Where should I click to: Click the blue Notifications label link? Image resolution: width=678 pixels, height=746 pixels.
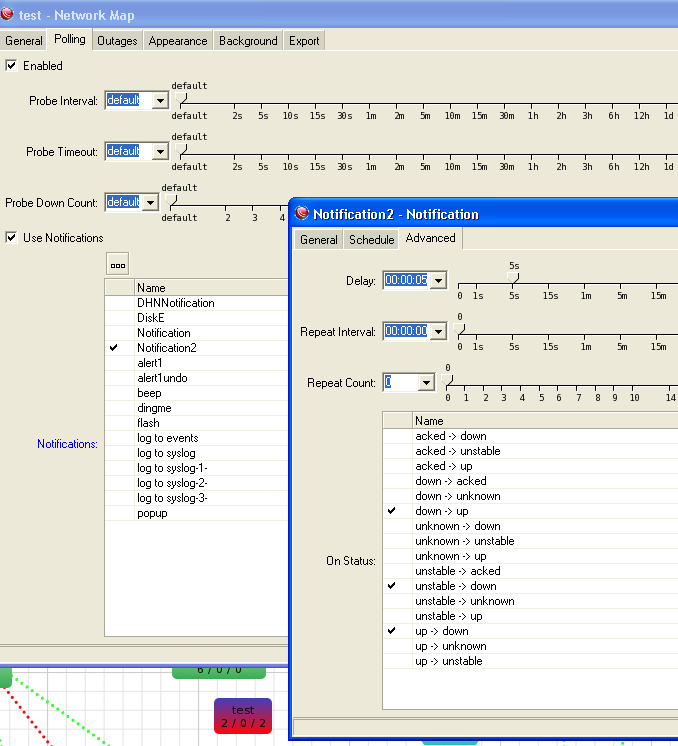pos(67,443)
